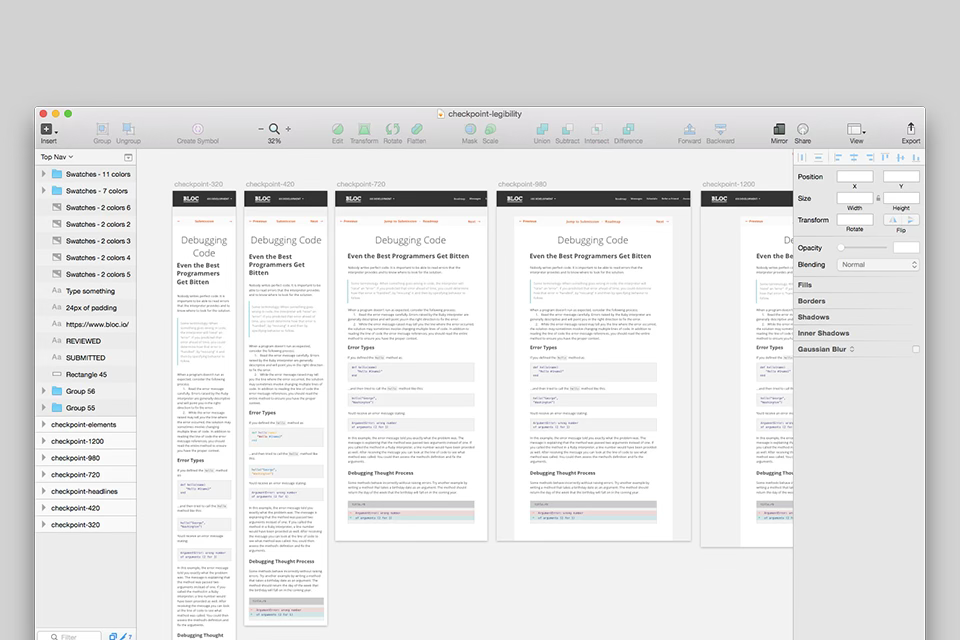Toggle the size aspect ratio lock

pos(878,198)
